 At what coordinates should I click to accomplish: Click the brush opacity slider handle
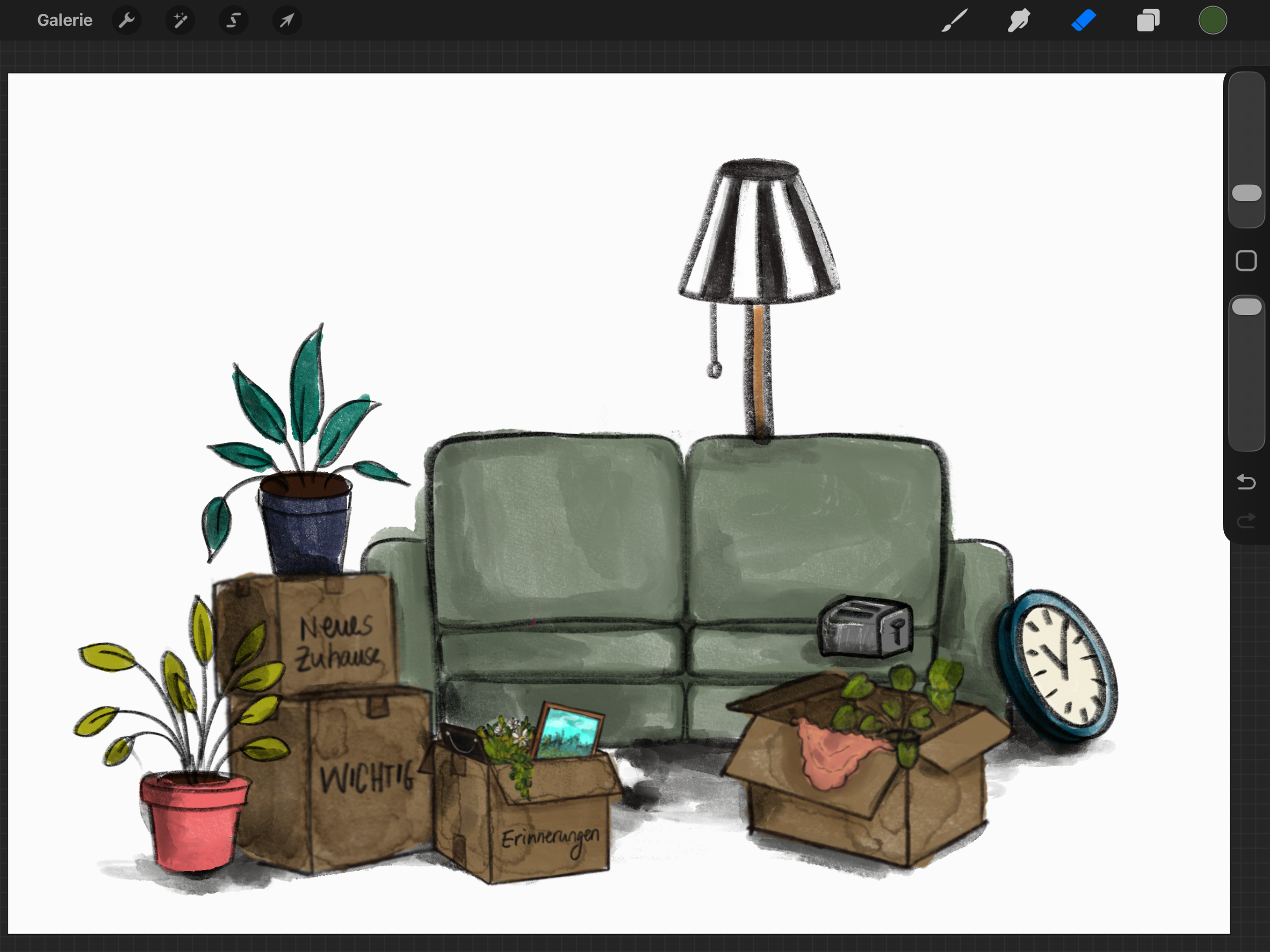[1247, 307]
